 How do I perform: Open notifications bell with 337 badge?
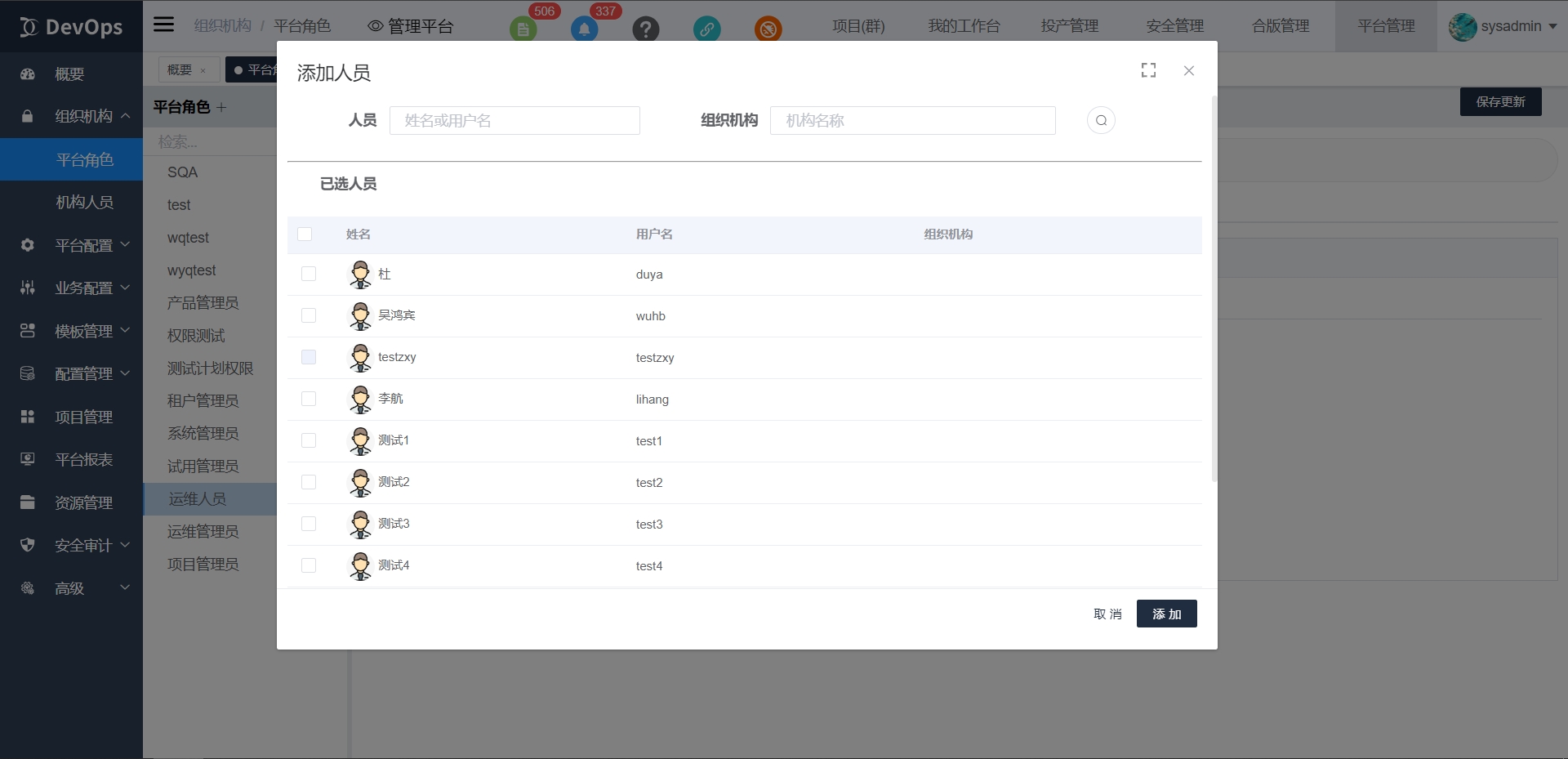point(584,29)
